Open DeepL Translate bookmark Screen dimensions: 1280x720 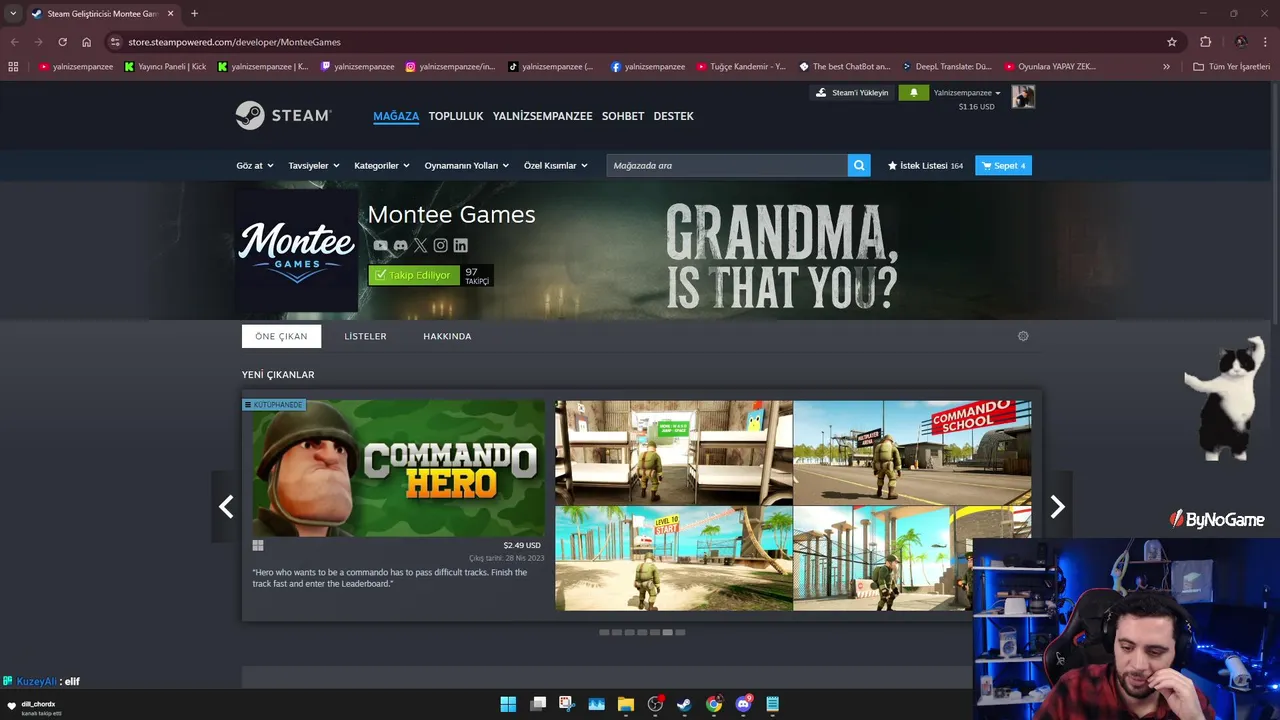[946, 67]
